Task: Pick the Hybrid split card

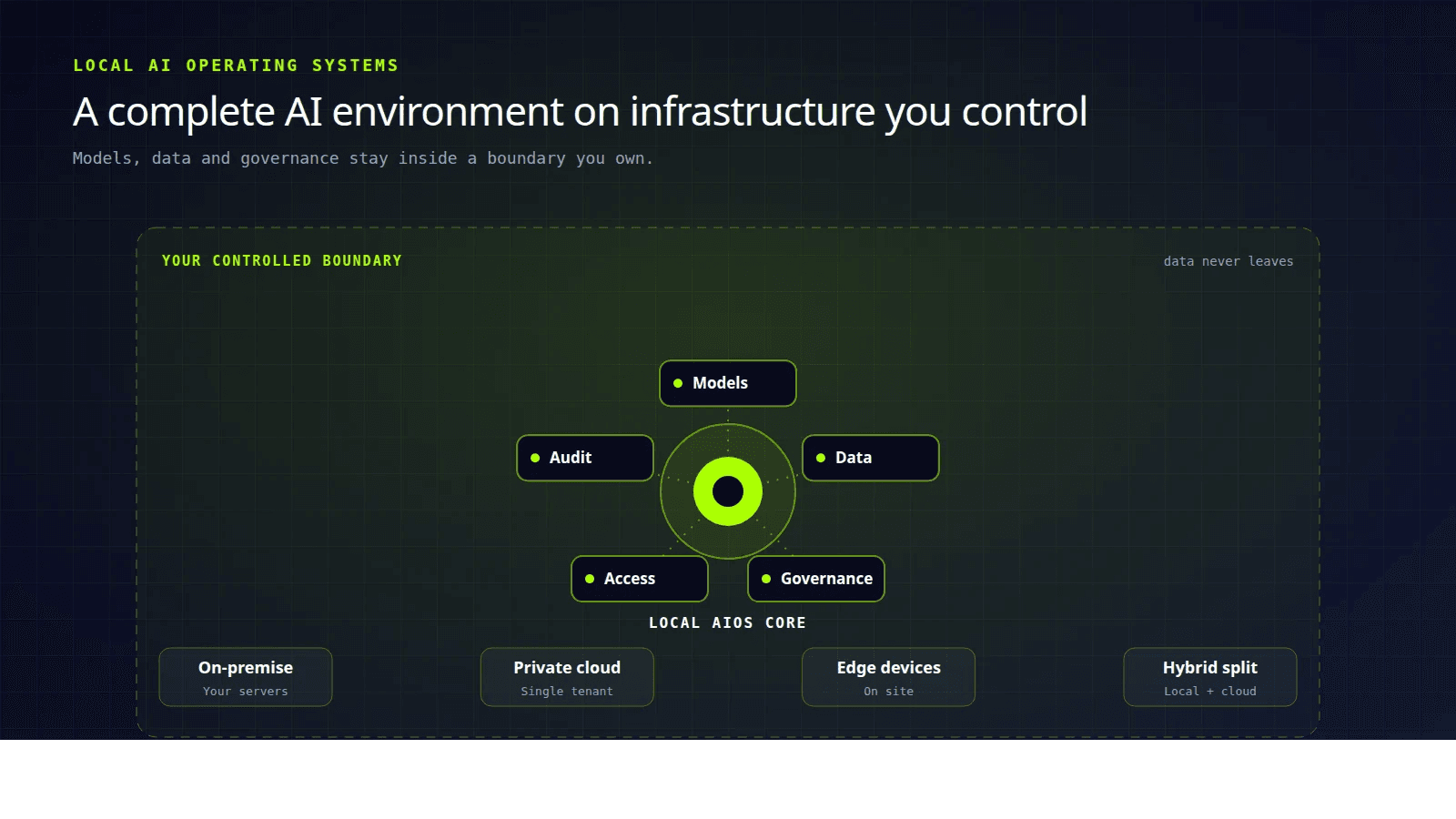Action: click(1210, 677)
